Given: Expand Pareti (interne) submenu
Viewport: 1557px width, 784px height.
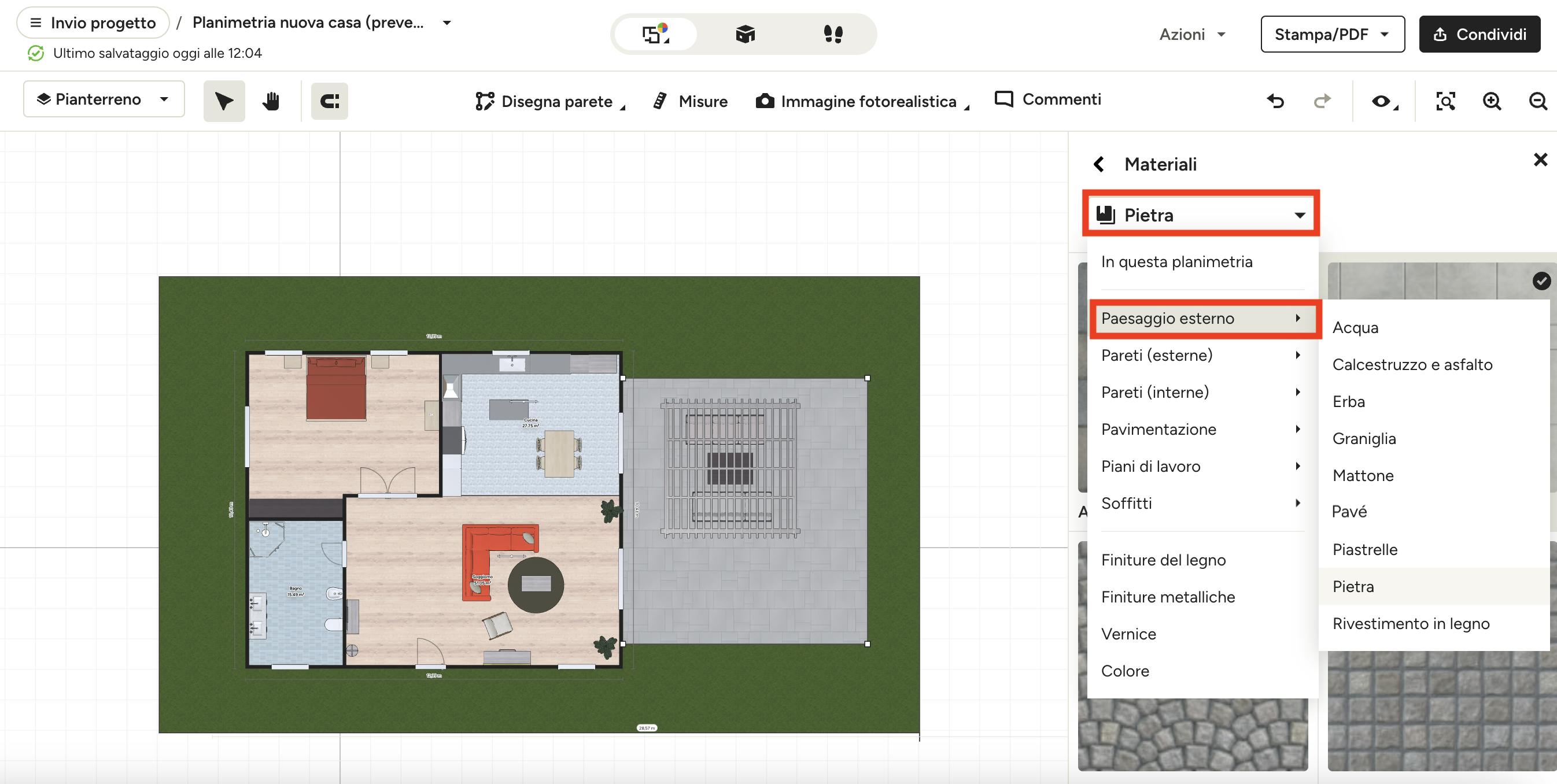Looking at the screenshot, I should [1202, 393].
